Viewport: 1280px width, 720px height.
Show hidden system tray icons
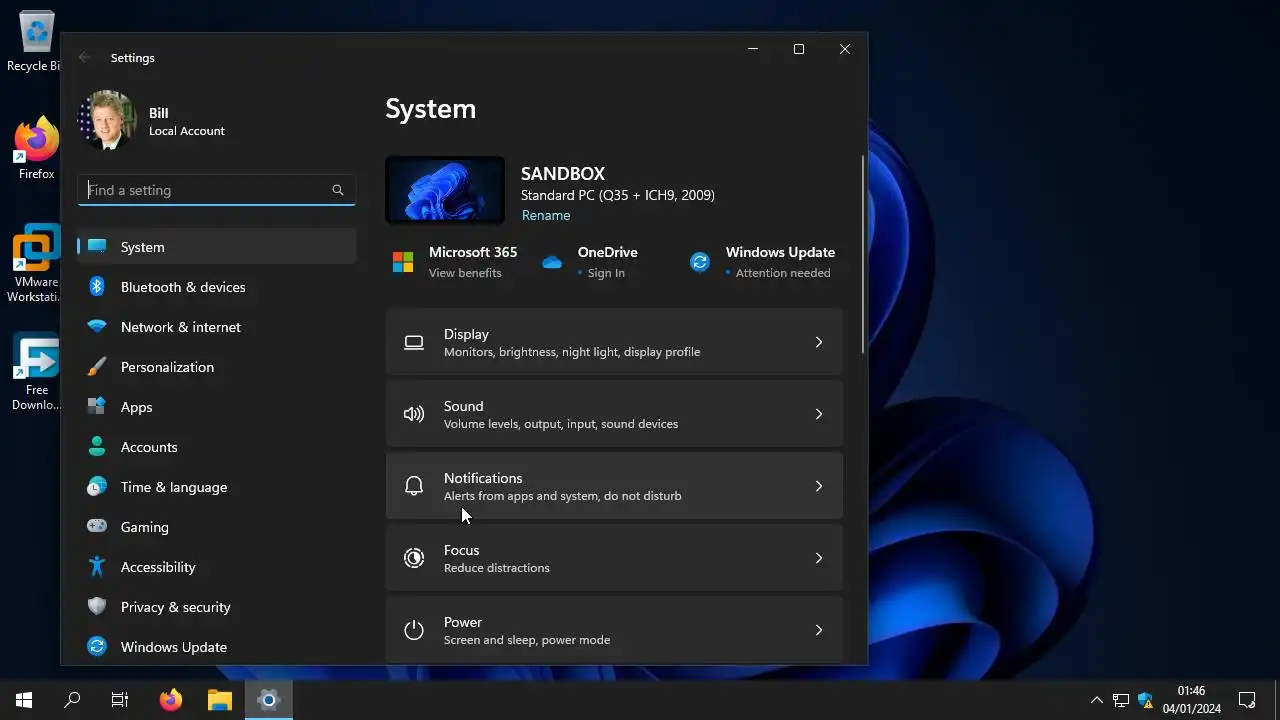(1096, 700)
